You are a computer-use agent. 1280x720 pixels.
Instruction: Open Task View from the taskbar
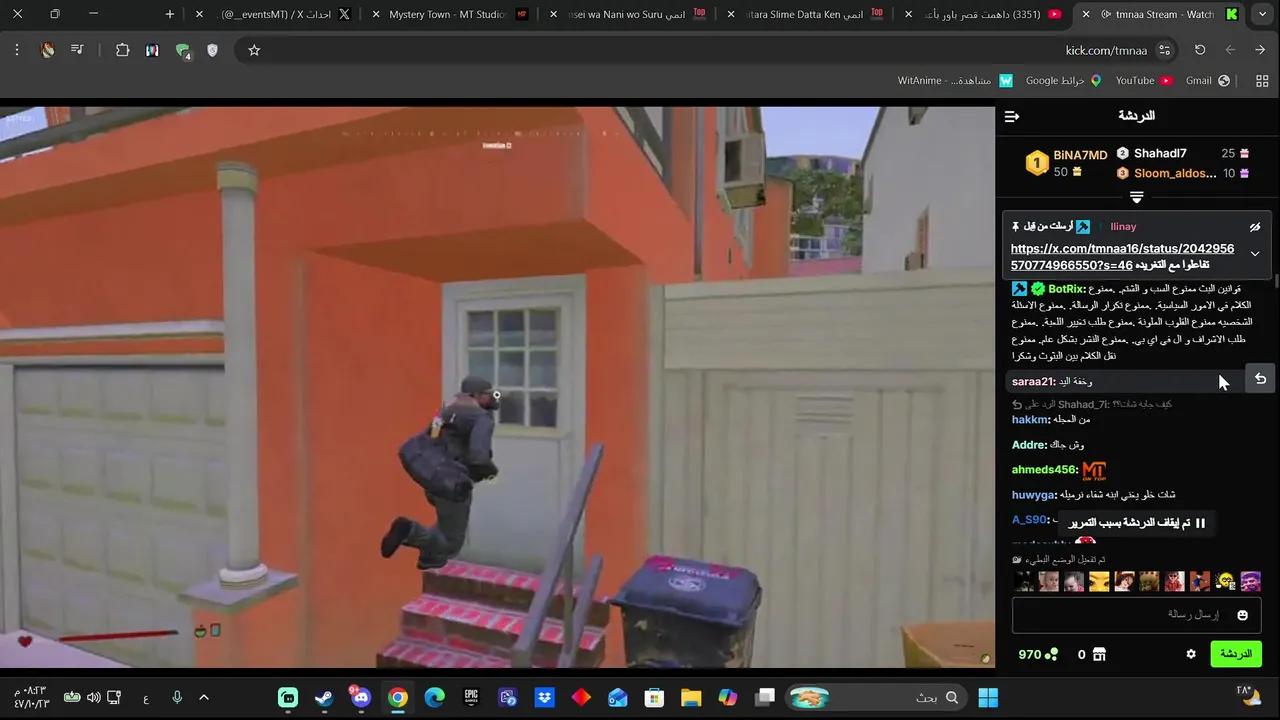tap(765, 697)
